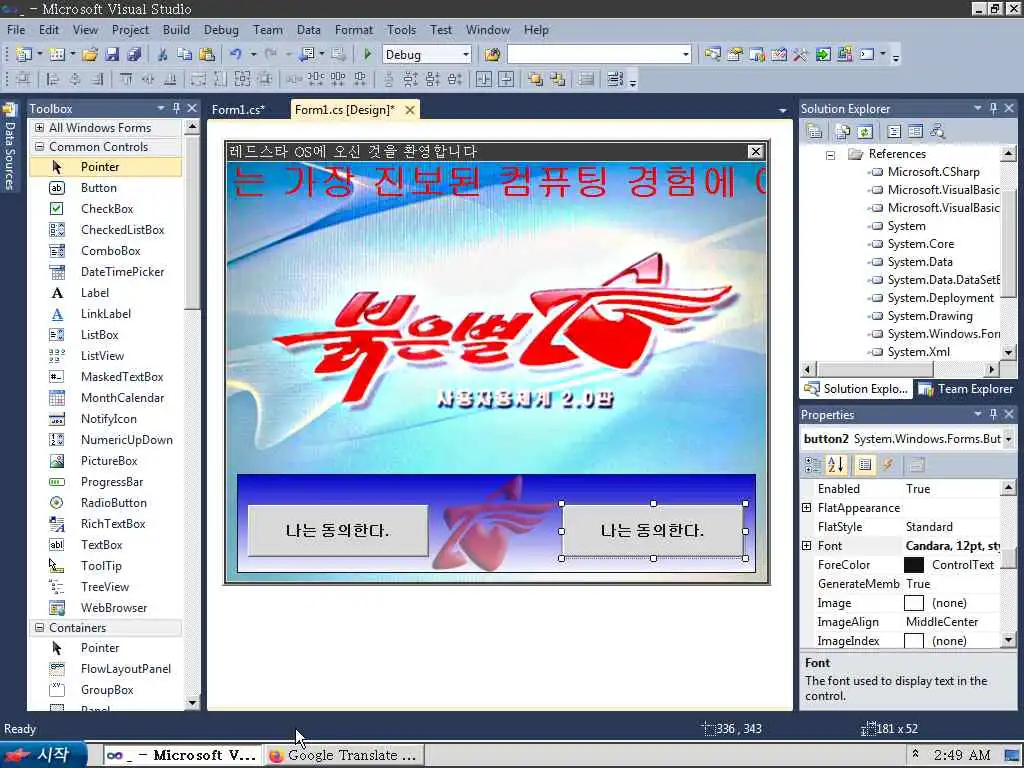The height and width of the screenshot is (768, 1024).
Task: Click the Microsoft V... taskbar button
Action: 182,756
